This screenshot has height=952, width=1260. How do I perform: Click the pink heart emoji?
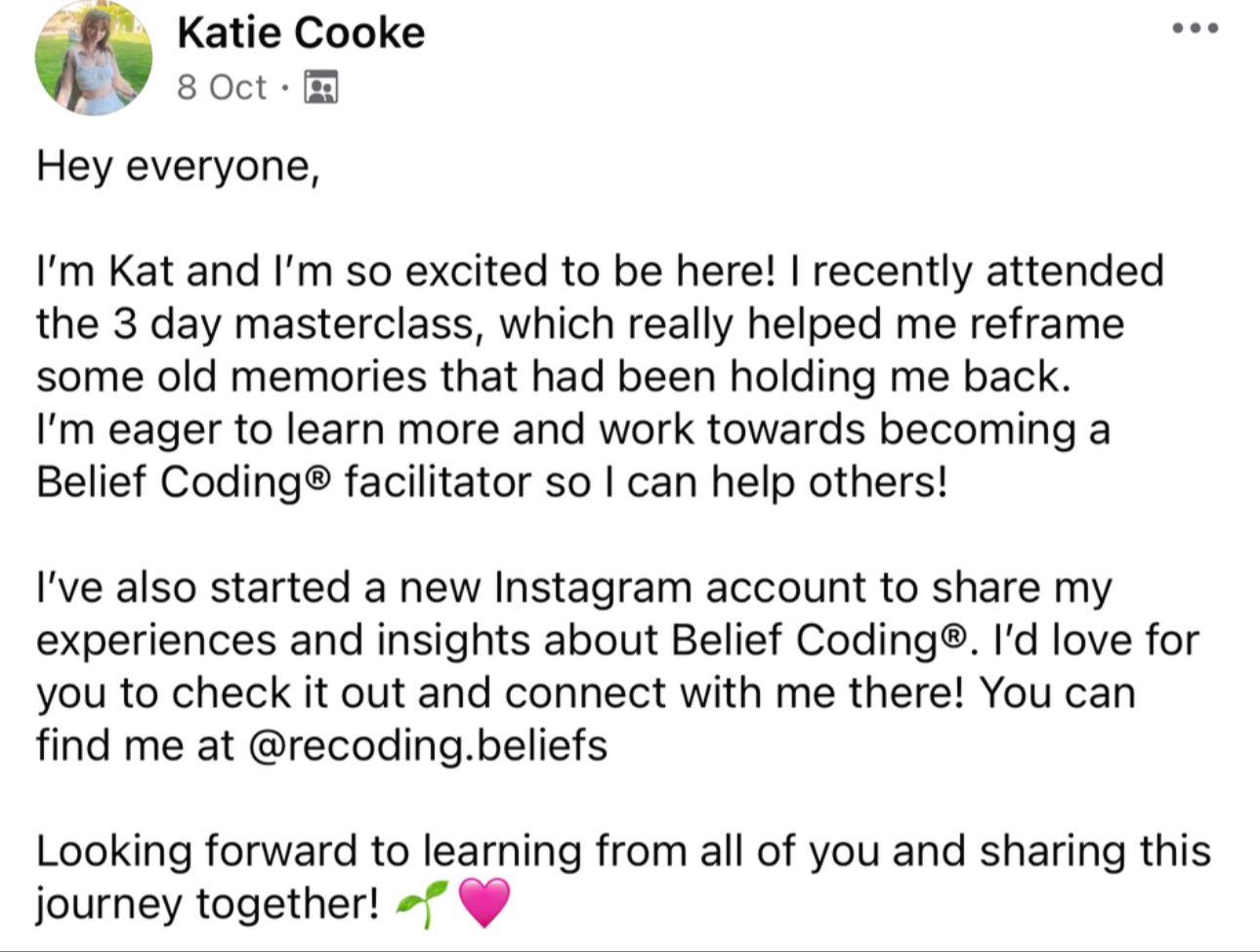[483, 903]
